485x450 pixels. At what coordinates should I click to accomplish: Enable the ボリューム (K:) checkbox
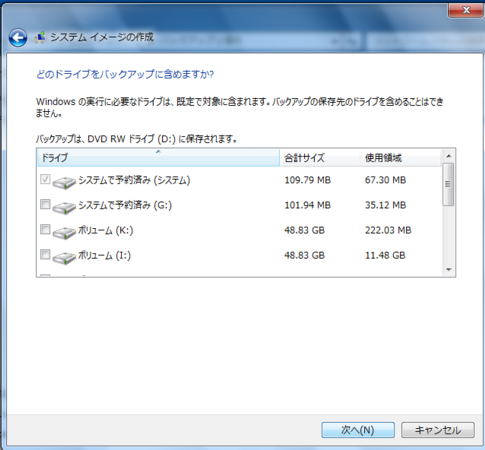click(45, 229)
